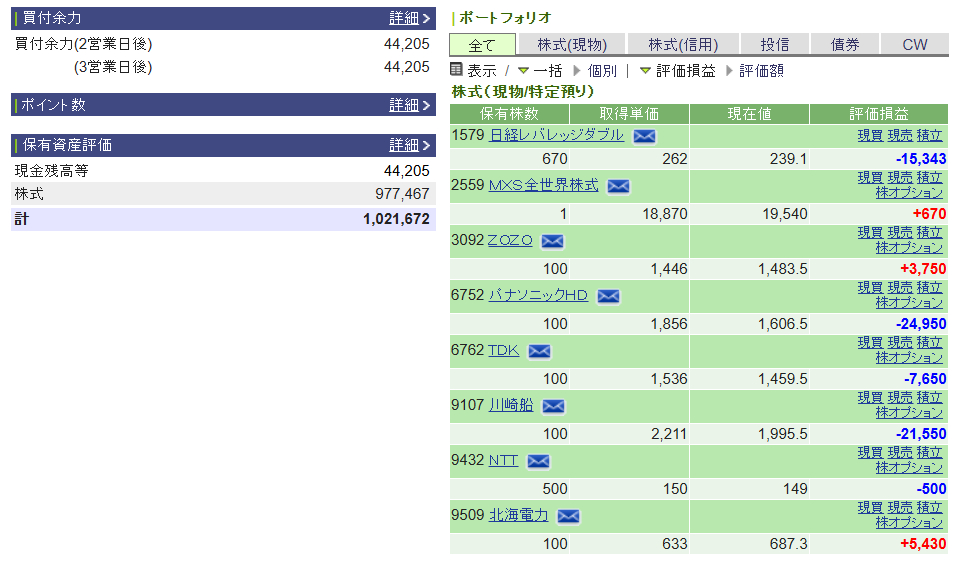Select the 評価損益 view option
The width and height of the screenshot is (958, 561).
click(685, 71)
